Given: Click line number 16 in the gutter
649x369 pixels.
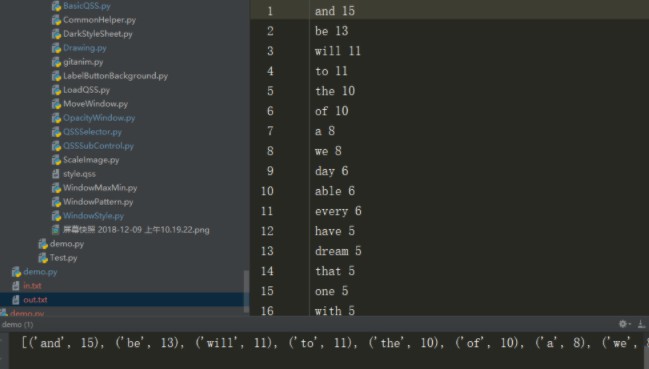Looking at the screenshot, I should (x=267, y=310).
